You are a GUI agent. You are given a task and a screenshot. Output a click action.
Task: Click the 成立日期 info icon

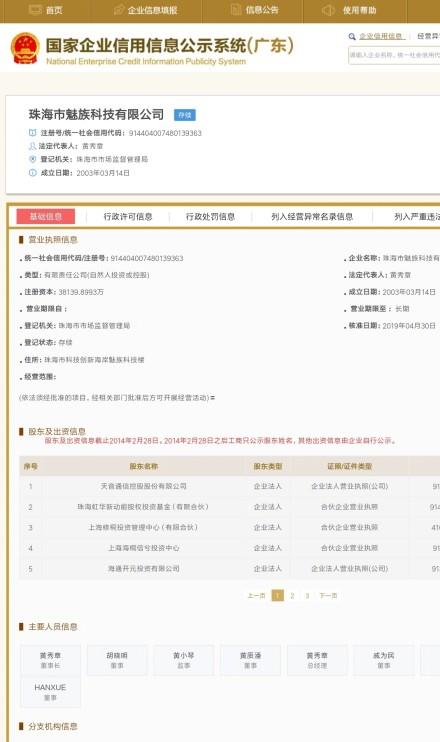pos(33,173)
